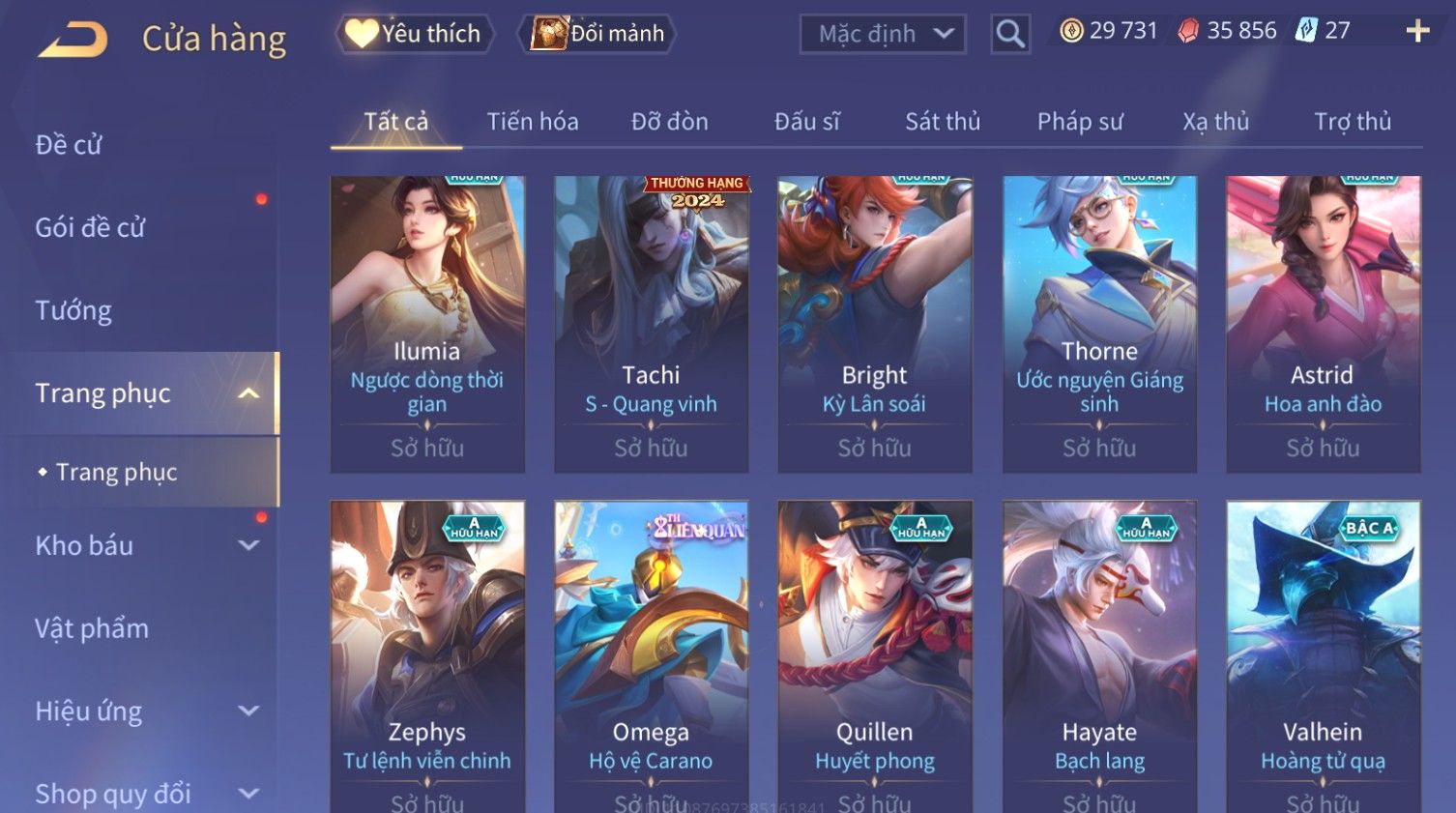Select the Pháp sư tab

point(1080,122)
